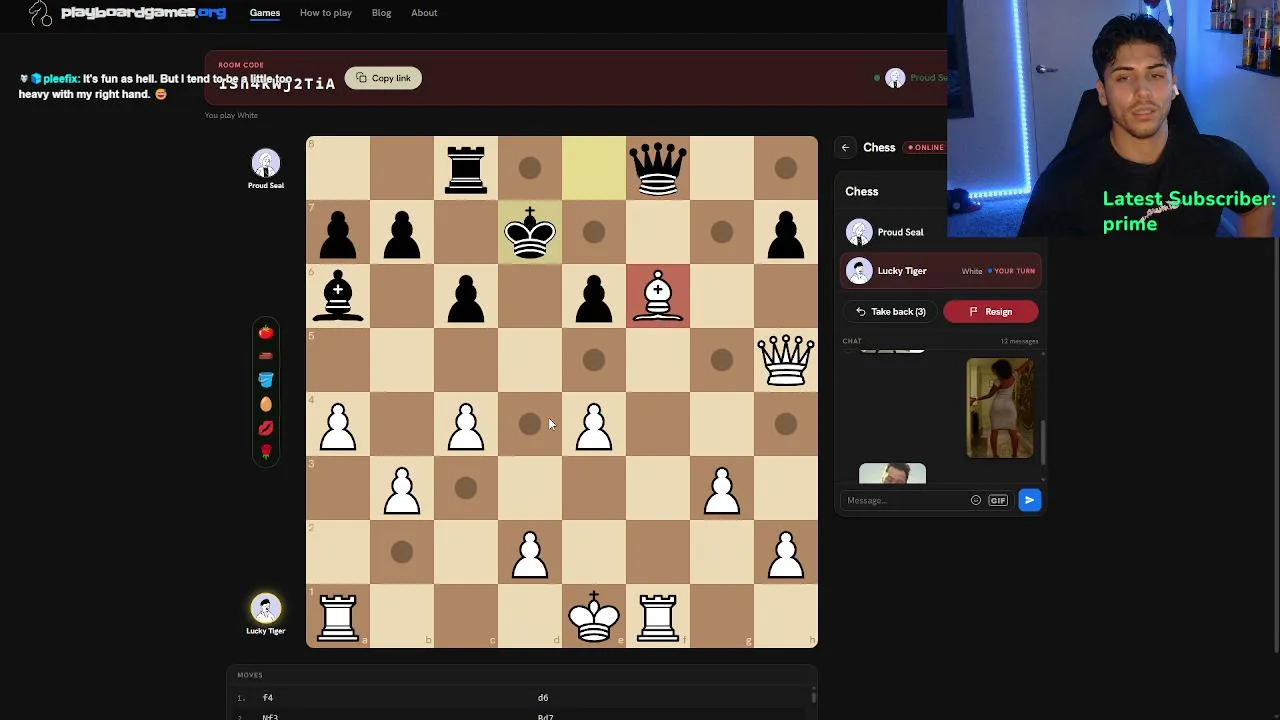Viewport: 1280px width, 720px height.
Task: Click the black queen on f8
Action: tap(658, 168)
